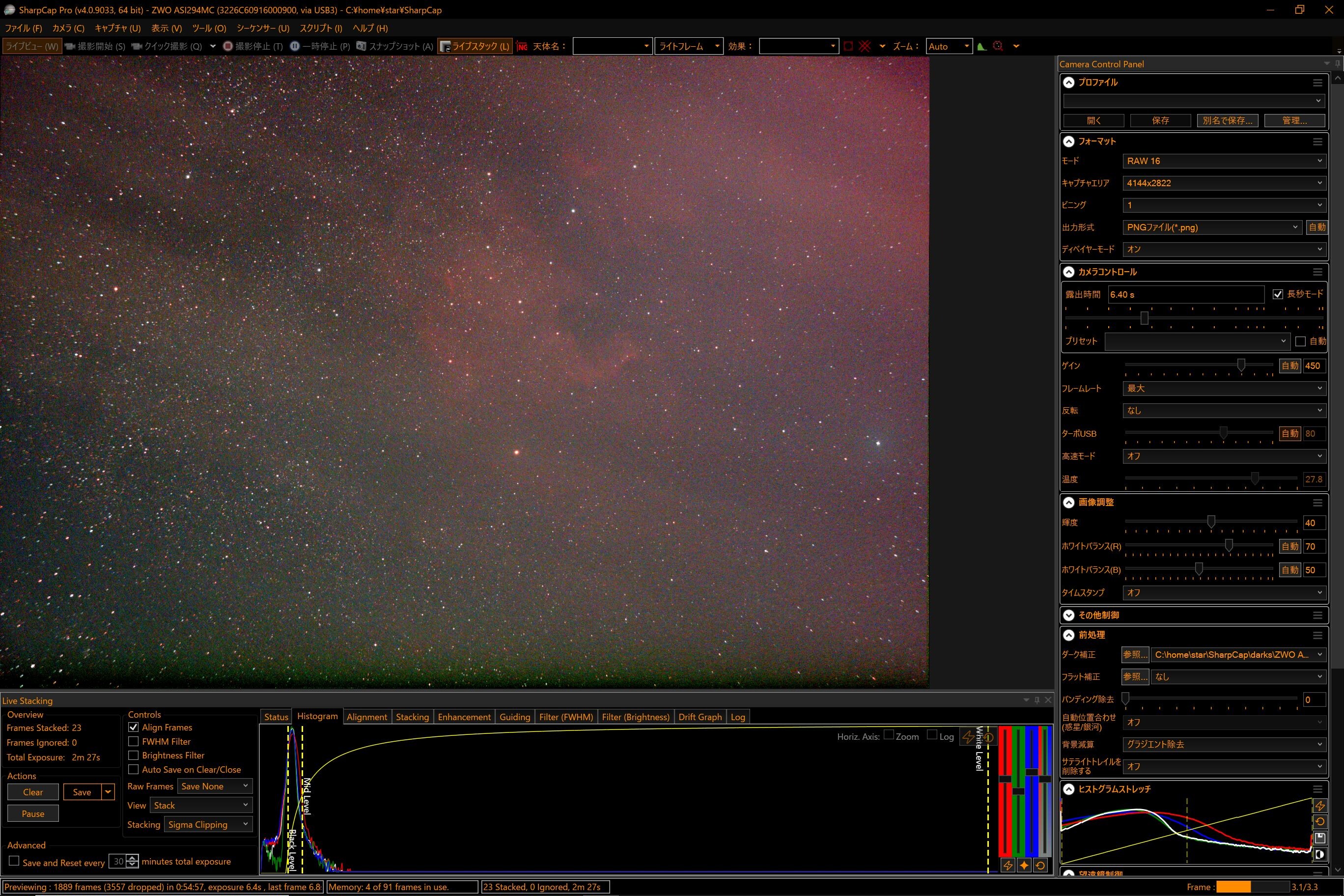
Task: Click the reset icon in the ヒストグラムストレッチ panel
Action: point(1320,822)
